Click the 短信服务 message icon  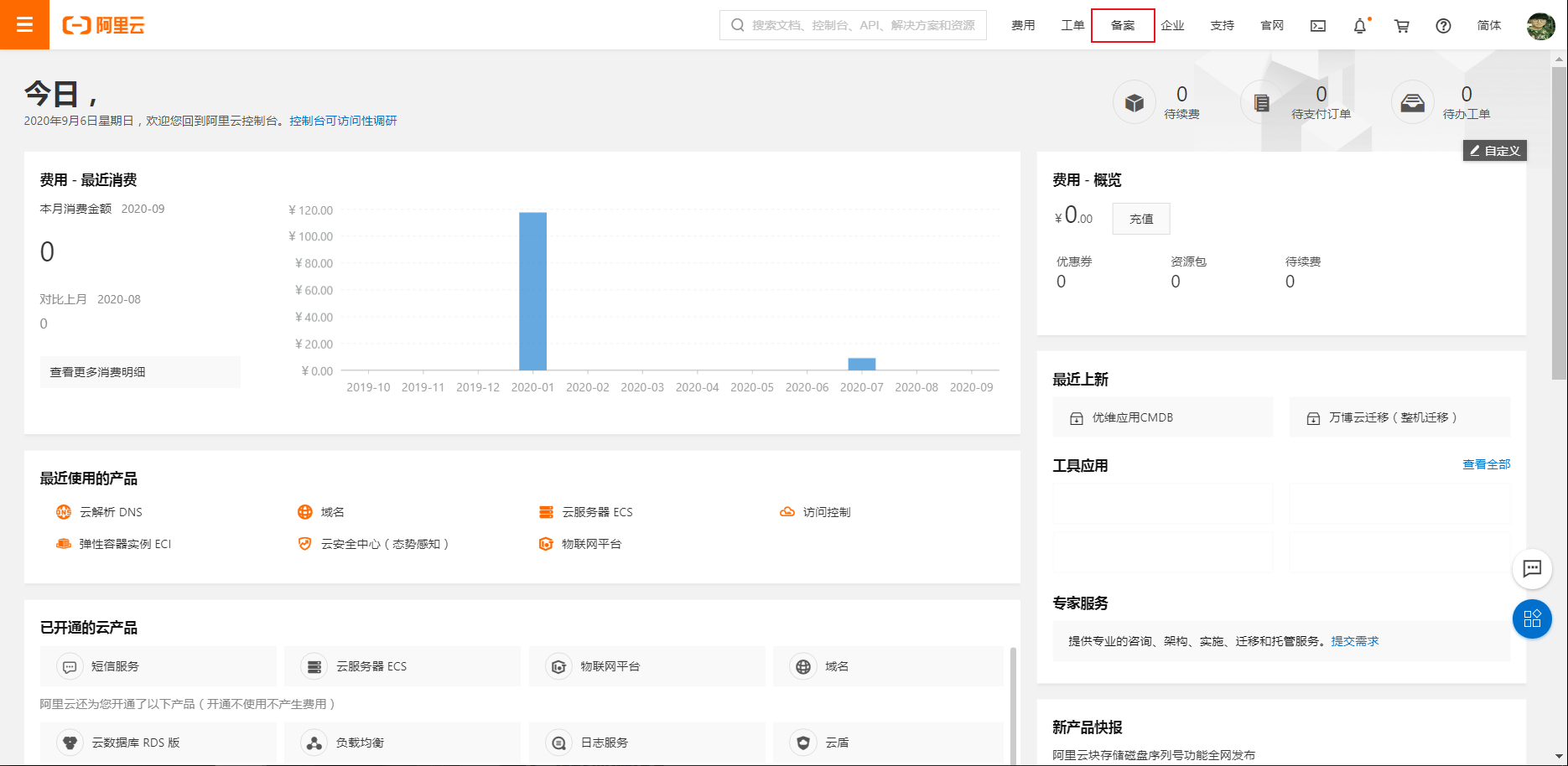70,666
